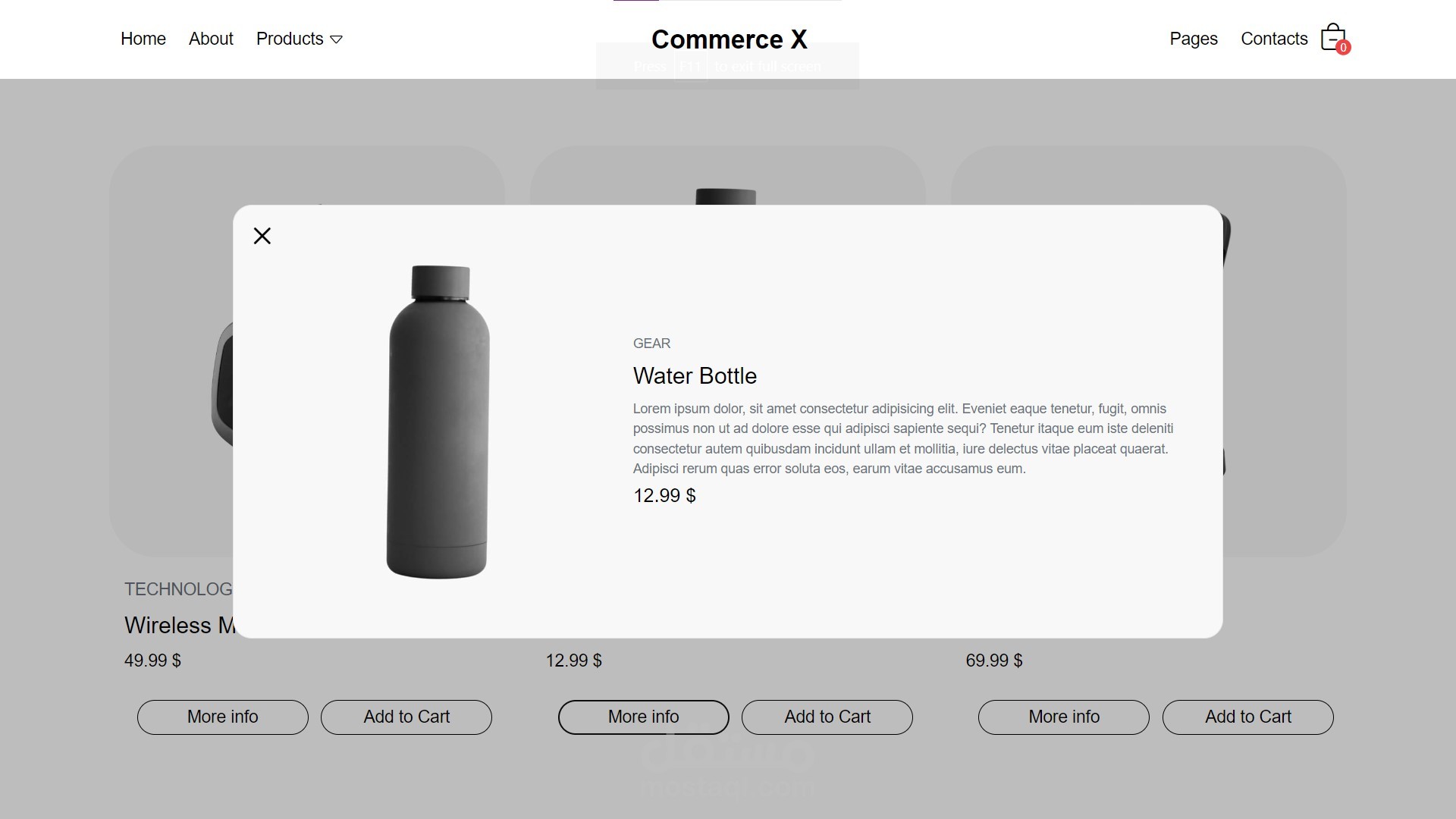Click More info under 69.99 $ product
The image size is (1456, 819).
click(1063, 717)
